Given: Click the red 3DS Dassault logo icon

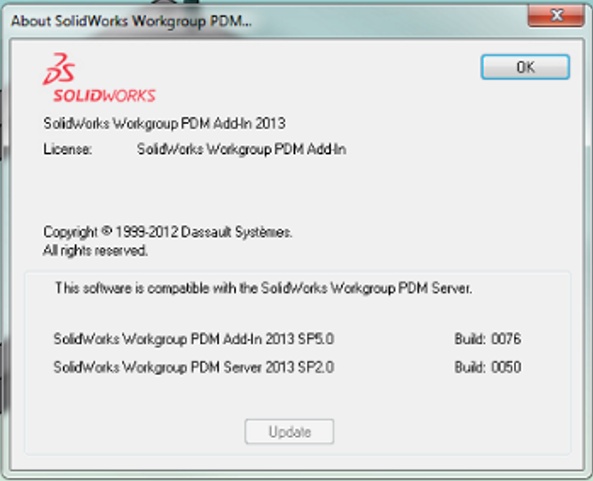Looking at the screenshot, I should pos(59,69).
